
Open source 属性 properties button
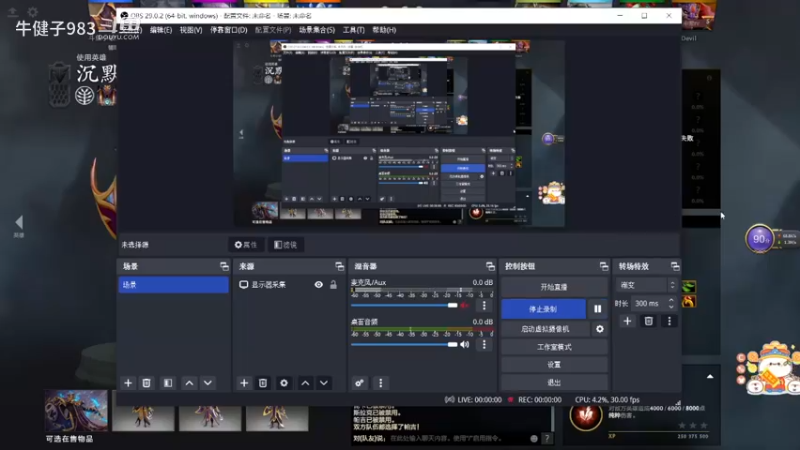pyautogui.click(x=245, y=245)
